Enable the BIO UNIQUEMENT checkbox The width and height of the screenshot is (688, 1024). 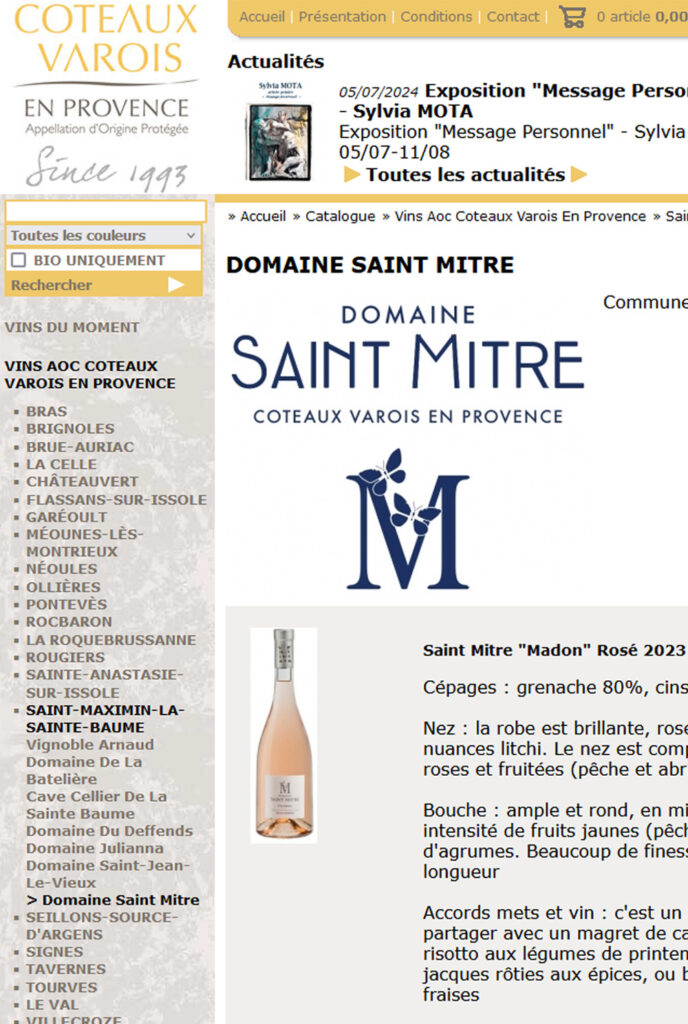19,260
